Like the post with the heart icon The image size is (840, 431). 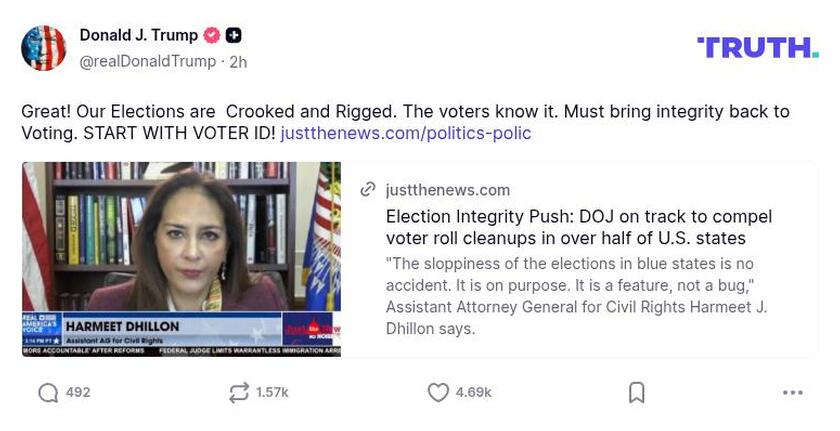[438, 393]
